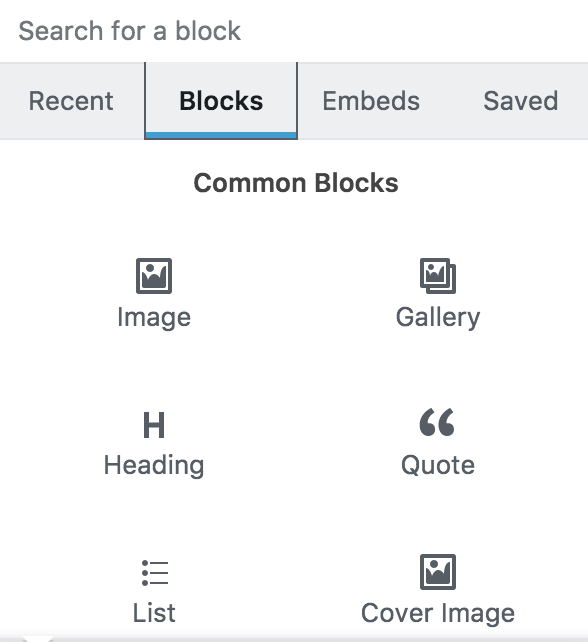Insert a Heading block via H icon

click(x=154, y=425)
